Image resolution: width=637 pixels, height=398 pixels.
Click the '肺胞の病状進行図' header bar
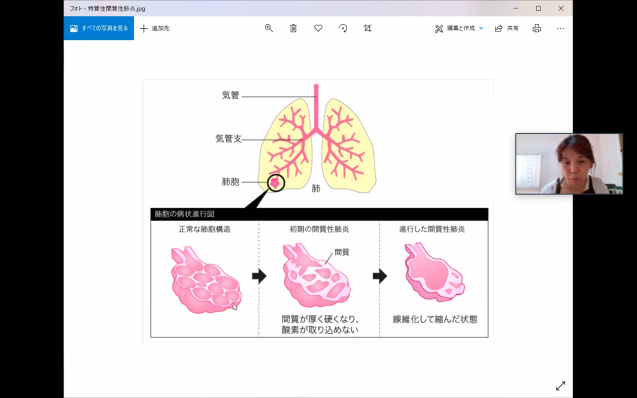point(319,214)
